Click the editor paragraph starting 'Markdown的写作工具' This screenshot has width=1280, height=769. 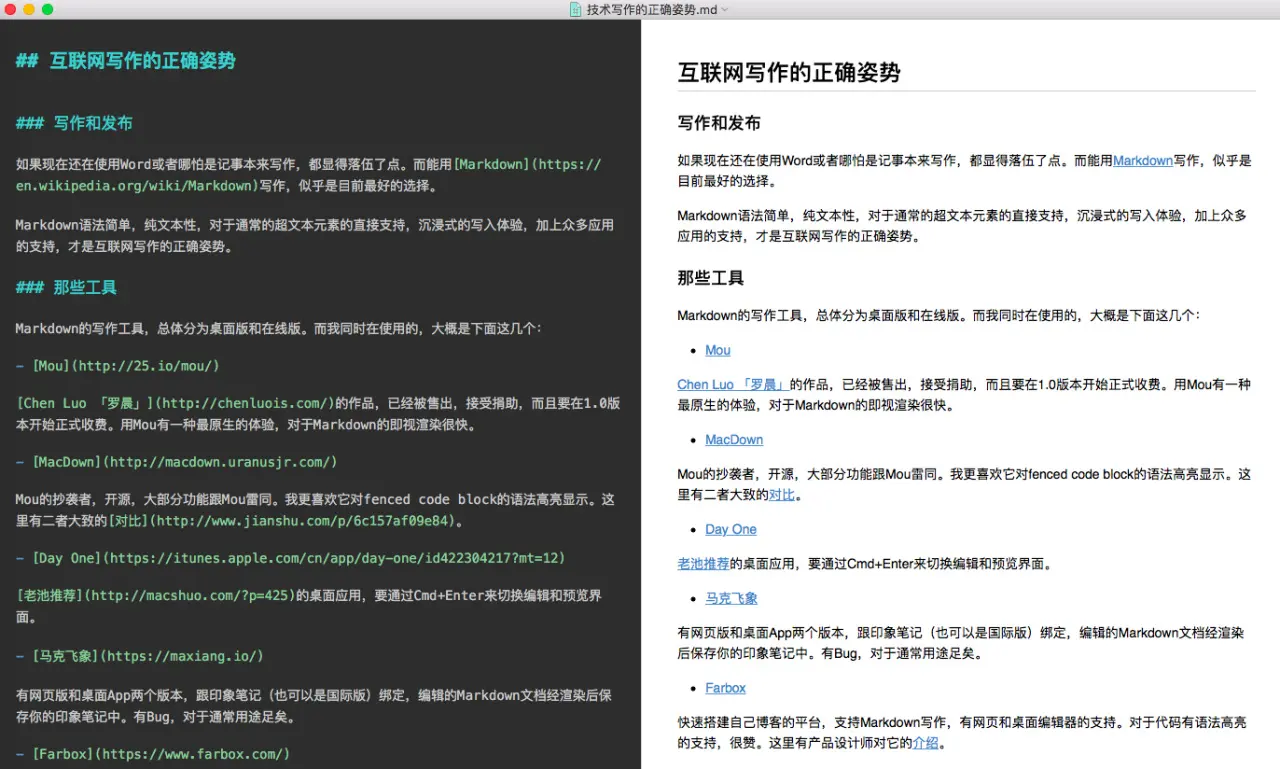(279, 328)
